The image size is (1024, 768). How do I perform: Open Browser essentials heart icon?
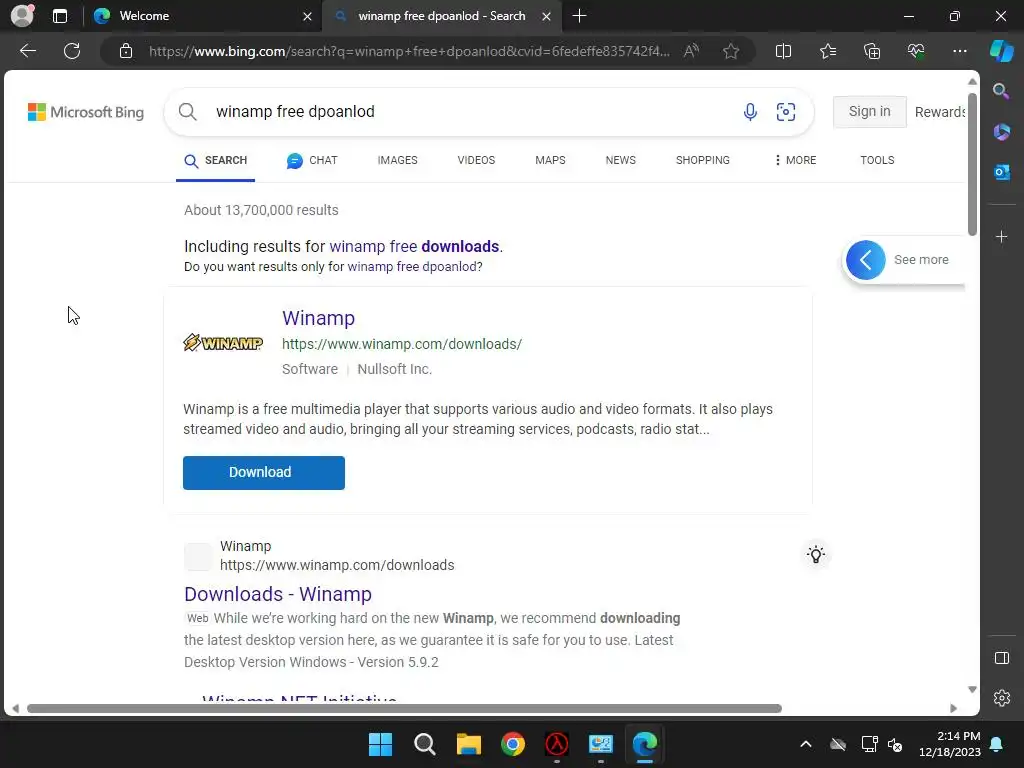tap(916, 51)
